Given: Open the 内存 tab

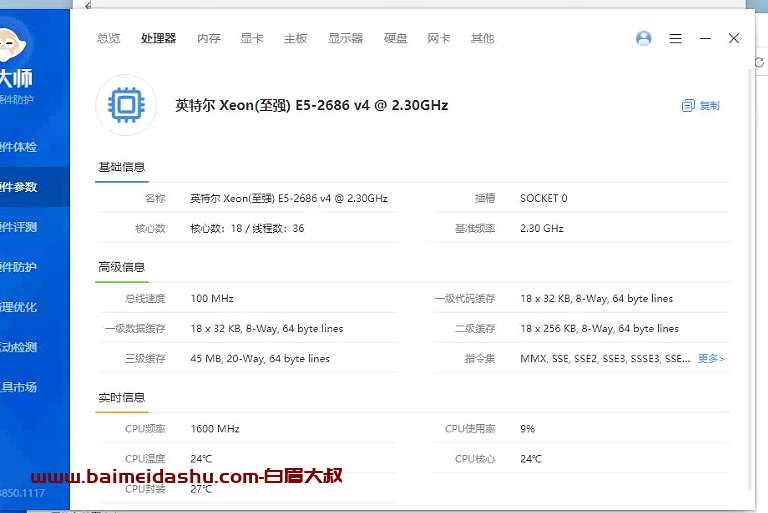Looking at the screenshot, I should tap(209, 38).
